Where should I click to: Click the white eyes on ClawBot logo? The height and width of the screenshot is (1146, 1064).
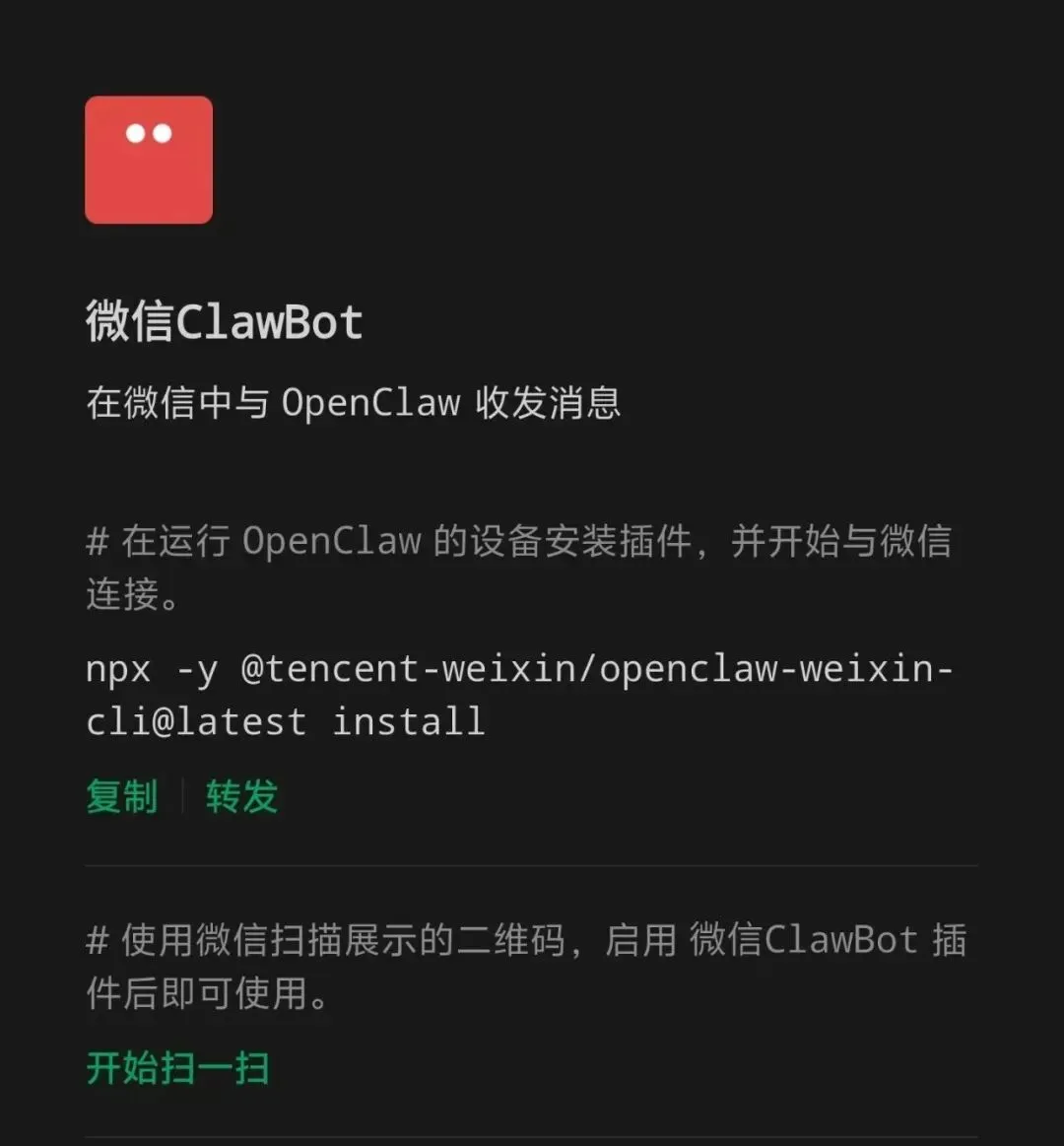click(x=149, y=133)
